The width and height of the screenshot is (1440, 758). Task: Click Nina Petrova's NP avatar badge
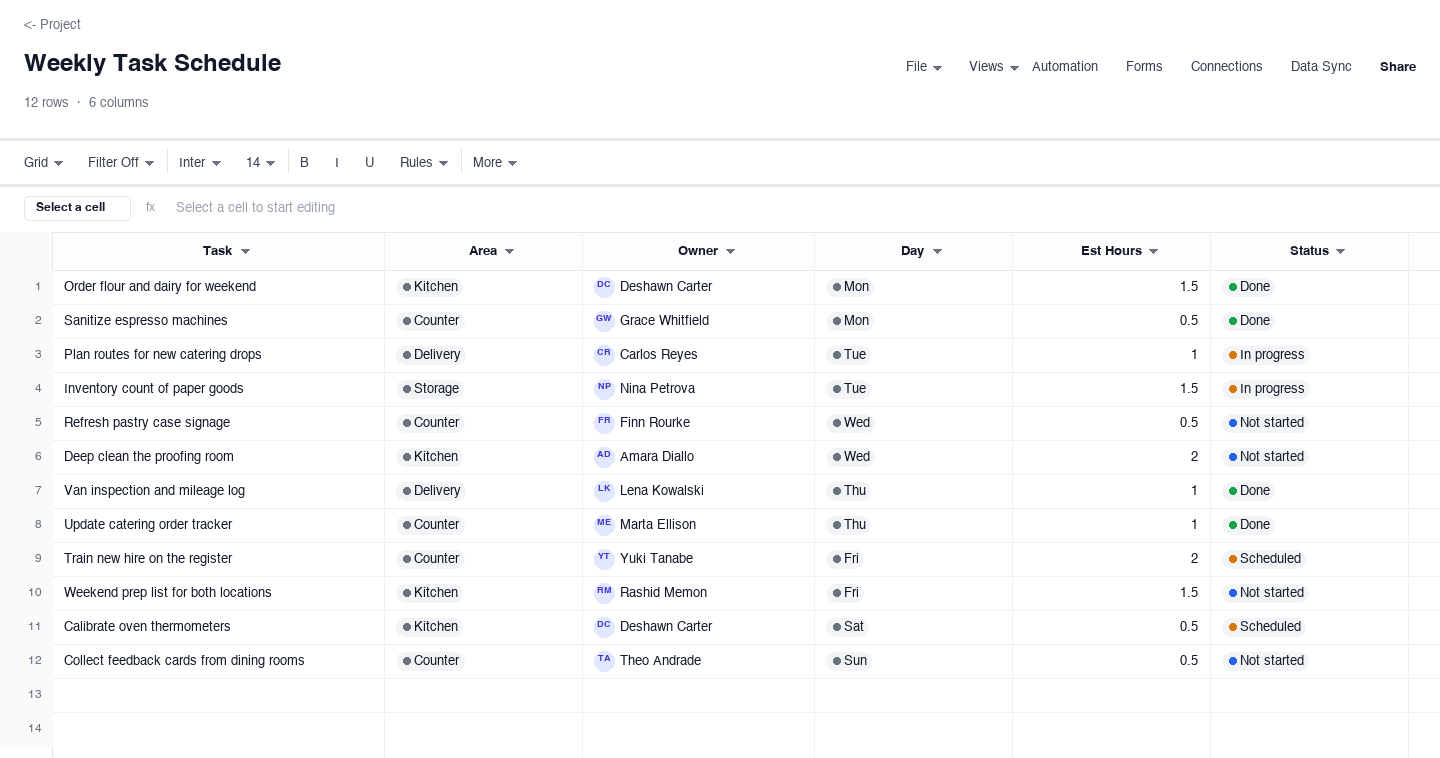click(604, 388)
